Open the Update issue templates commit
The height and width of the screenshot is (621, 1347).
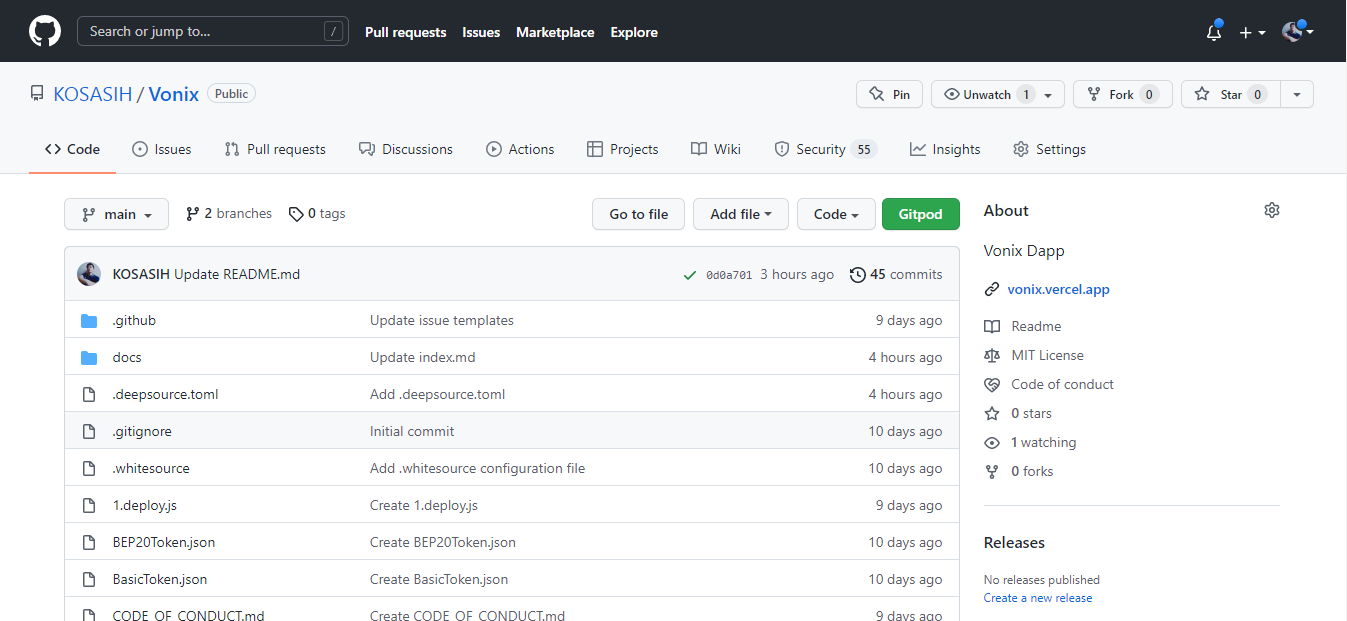(x=442, y=320)
